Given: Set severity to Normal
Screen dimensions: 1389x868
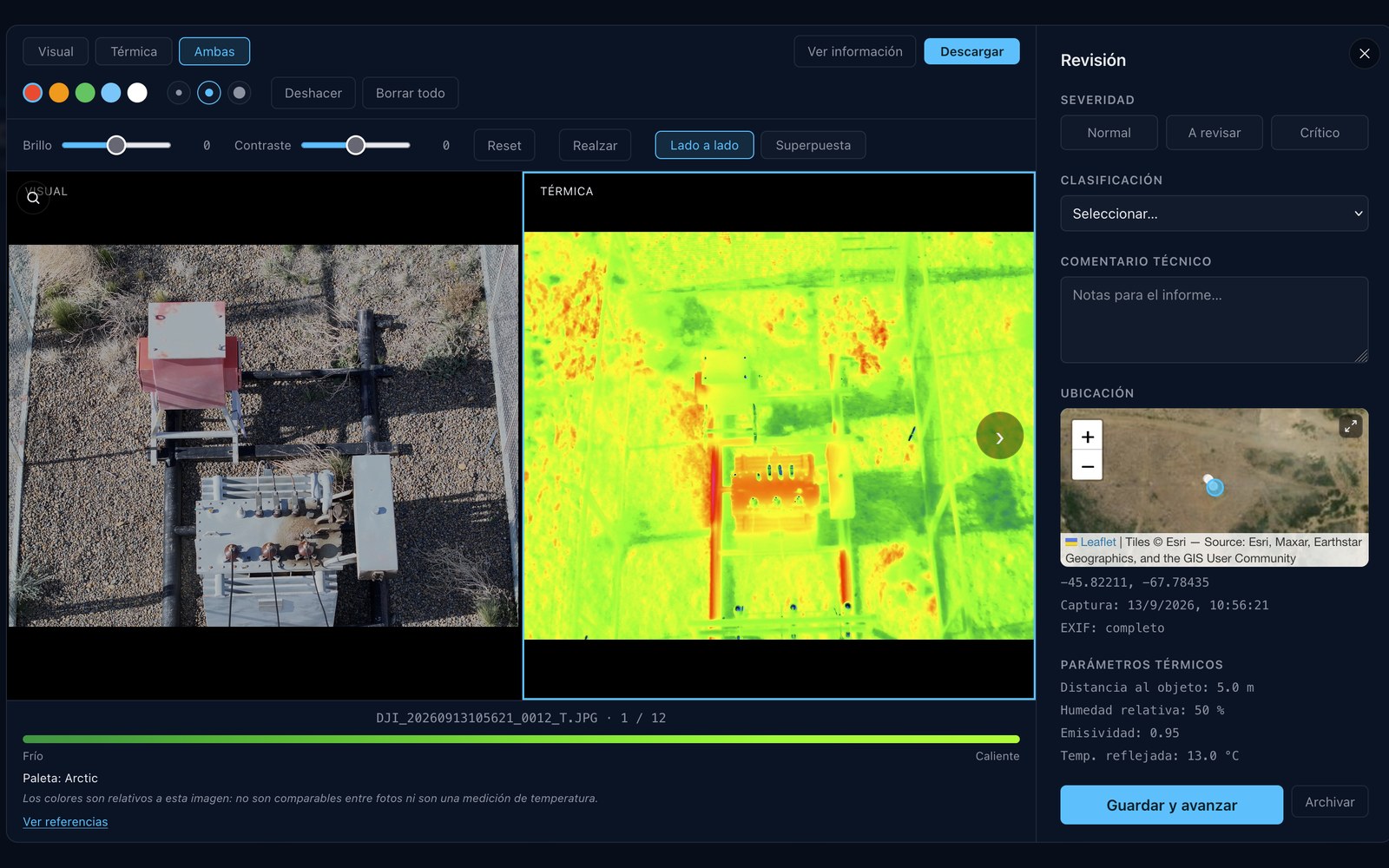Looking at the screenshot, I should [x=1109, y=133].
